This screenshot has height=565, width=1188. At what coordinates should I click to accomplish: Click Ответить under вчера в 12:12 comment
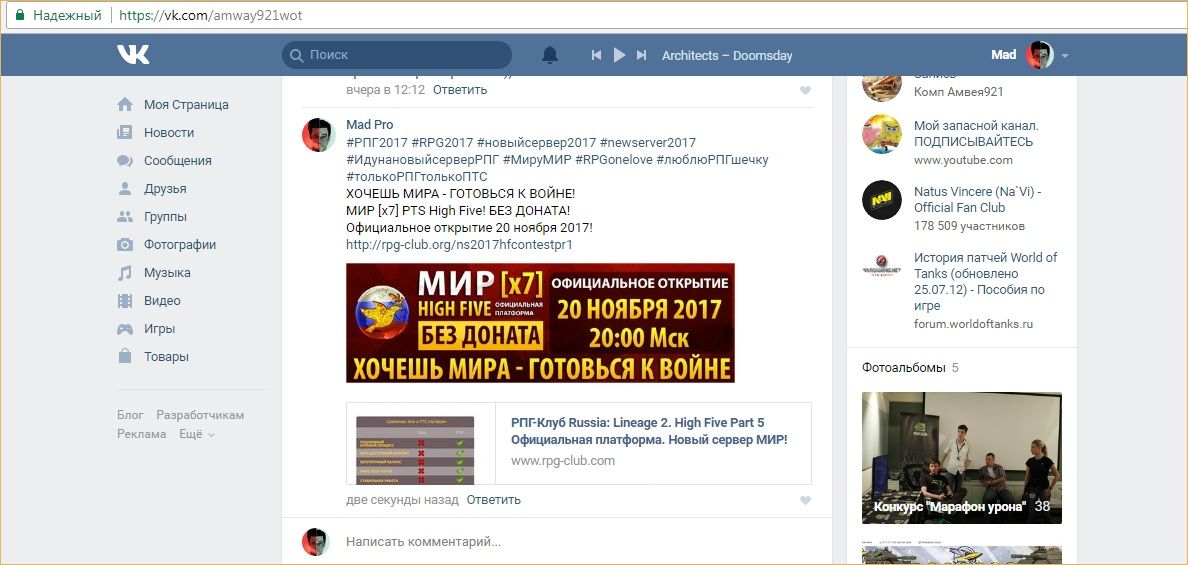click(x=460, y=89)
